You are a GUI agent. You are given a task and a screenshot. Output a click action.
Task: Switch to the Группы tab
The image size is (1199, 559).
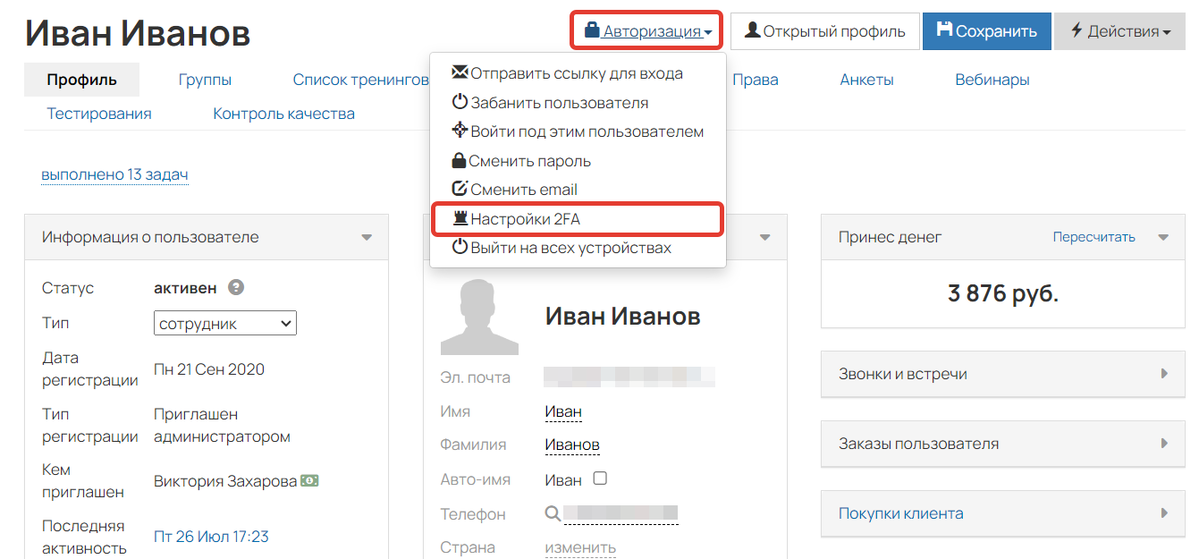205,80
